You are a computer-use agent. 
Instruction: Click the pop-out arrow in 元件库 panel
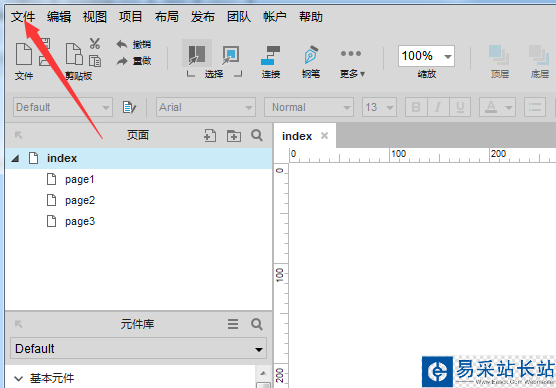(x=18, y=324)
